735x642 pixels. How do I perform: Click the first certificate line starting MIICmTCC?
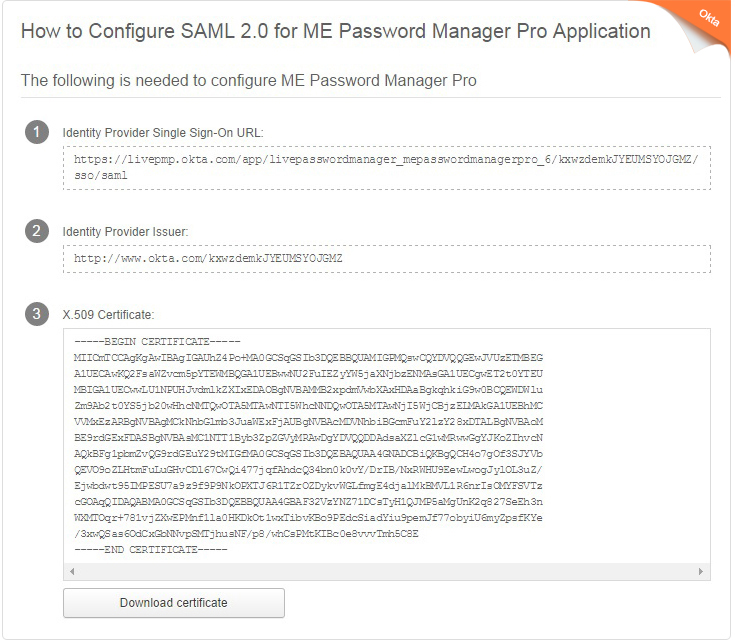pos(308,358)
